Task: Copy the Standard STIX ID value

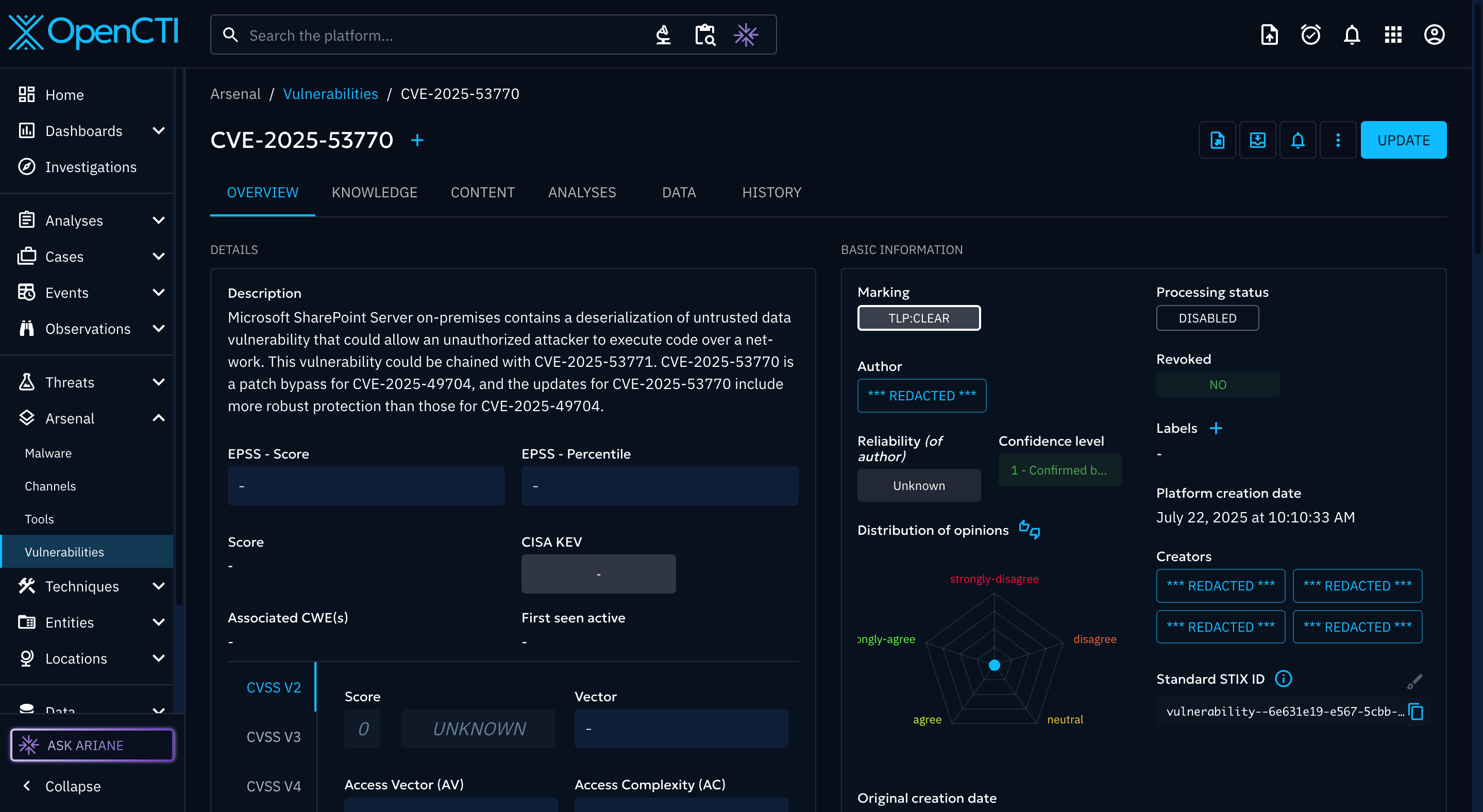Action: [1415, 712]
